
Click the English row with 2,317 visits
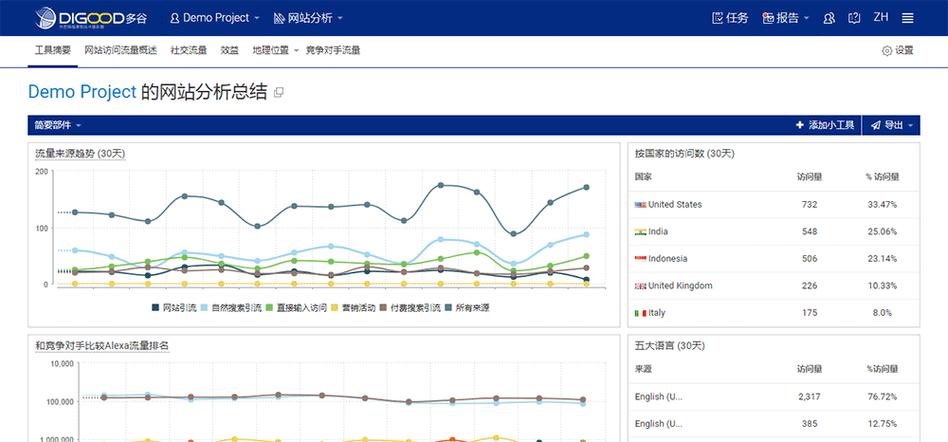pyautogui.click(x=774, y=397)
